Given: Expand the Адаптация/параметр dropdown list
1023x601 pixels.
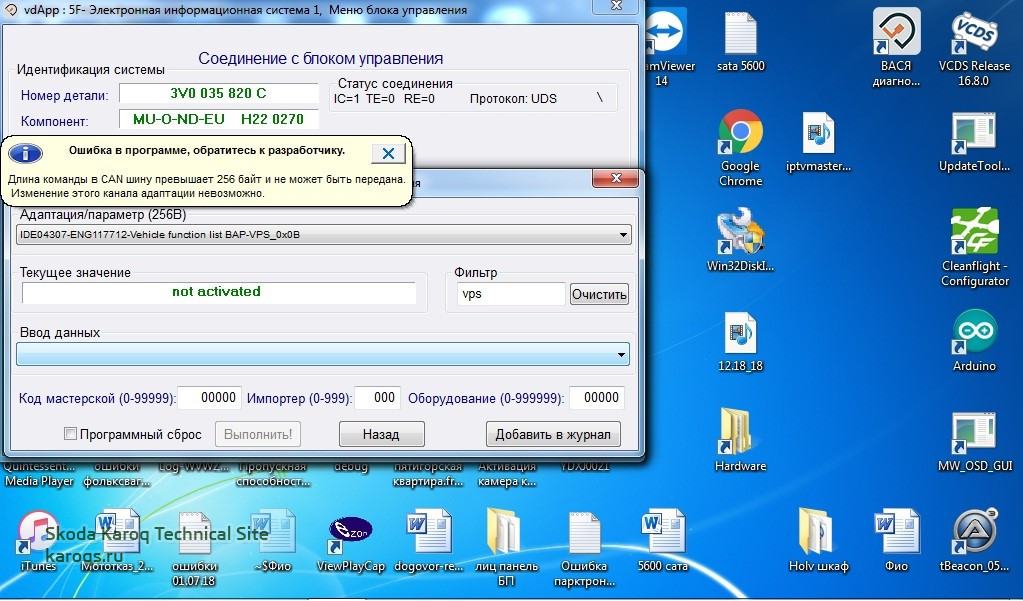Looking at the screenshot, I should [x=623, y=235].
